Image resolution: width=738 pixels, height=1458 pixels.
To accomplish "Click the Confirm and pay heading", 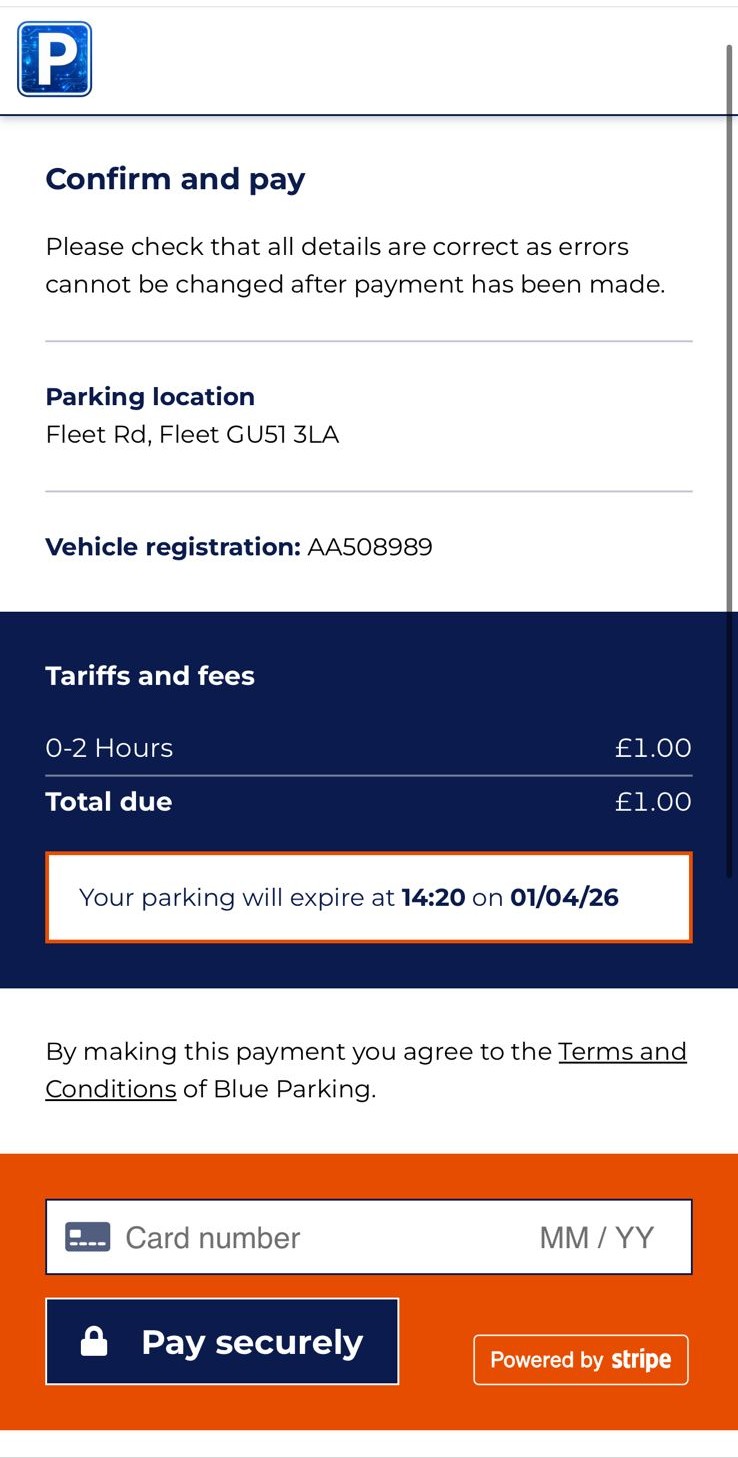I will coord(175,179).
